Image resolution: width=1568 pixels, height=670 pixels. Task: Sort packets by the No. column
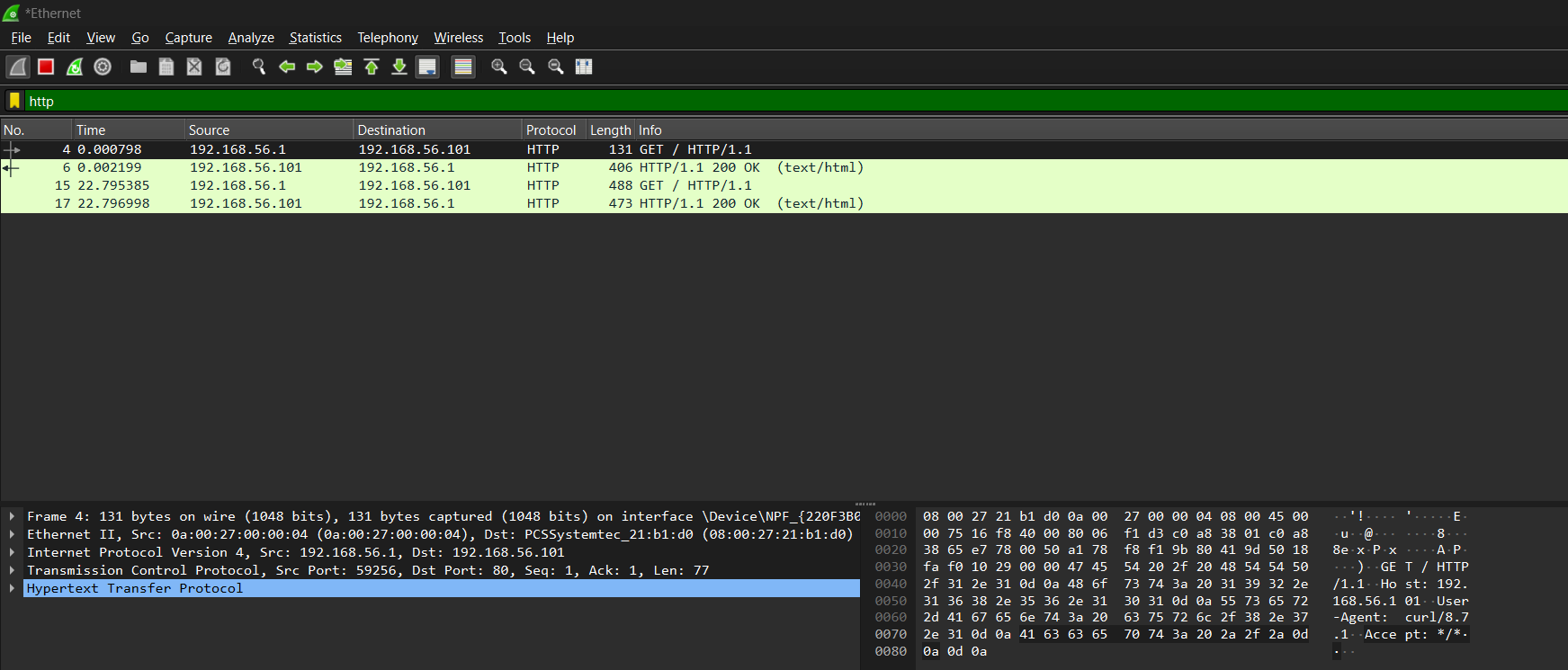click(x=36, y=130)
